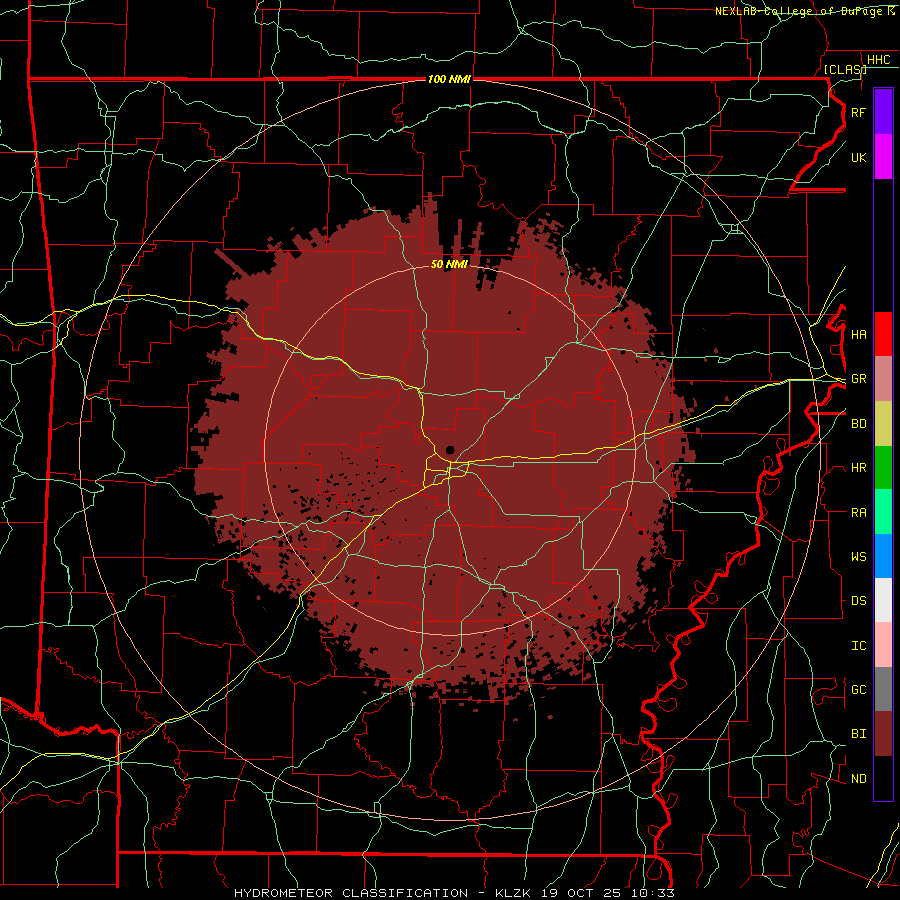Click the 'HHC' product label
The width and height of the screenshot is (900, 900).
878,60
